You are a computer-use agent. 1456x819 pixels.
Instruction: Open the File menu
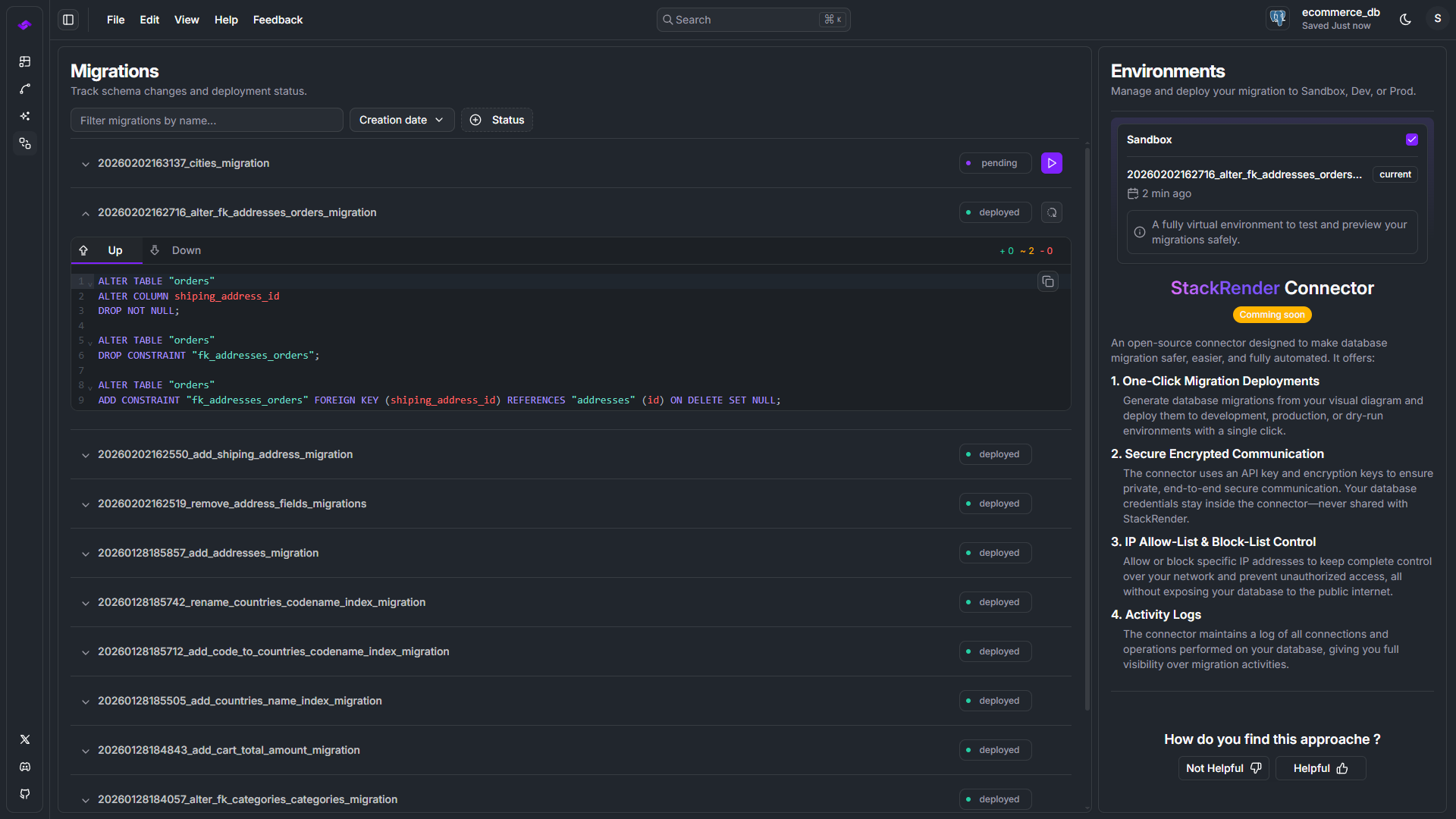pyautogui.click(x=115, y=20)
